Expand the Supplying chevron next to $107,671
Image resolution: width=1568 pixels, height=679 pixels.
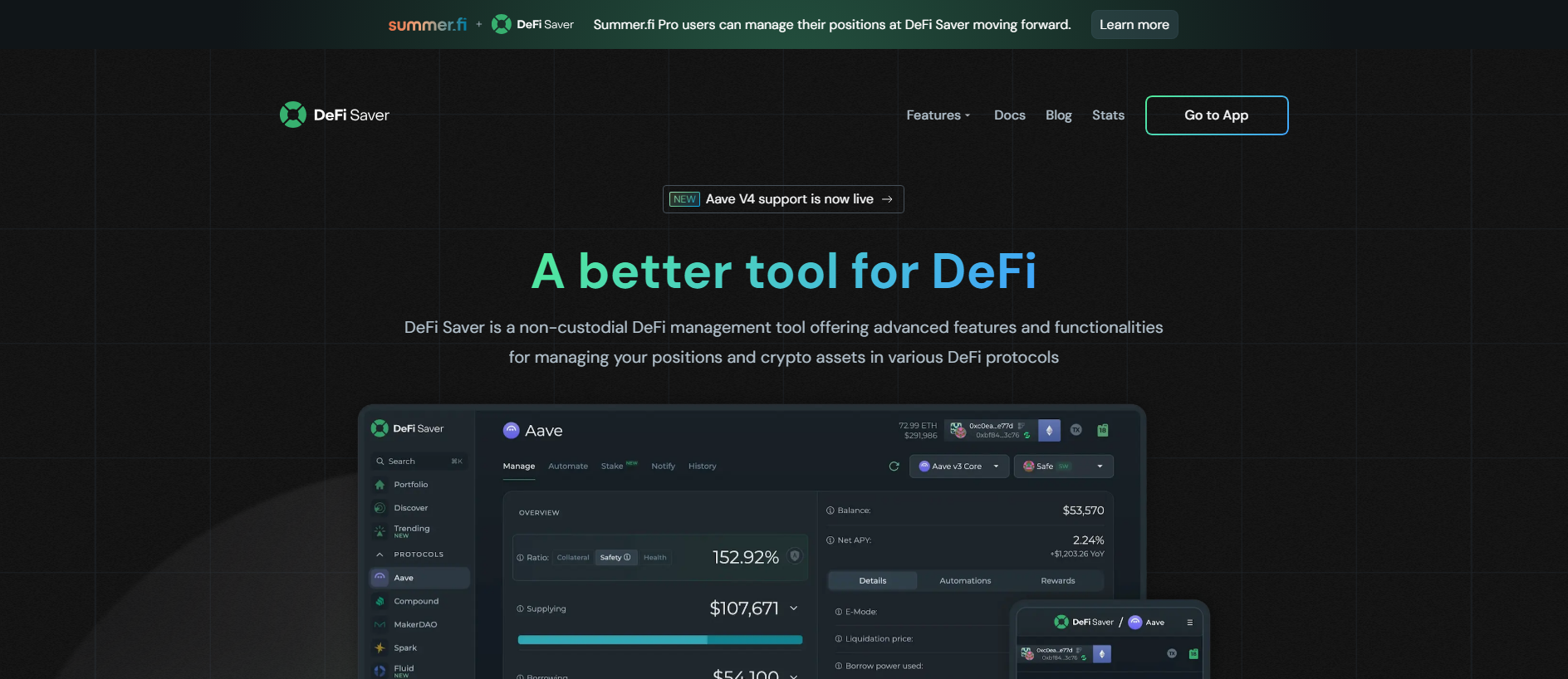794,608
